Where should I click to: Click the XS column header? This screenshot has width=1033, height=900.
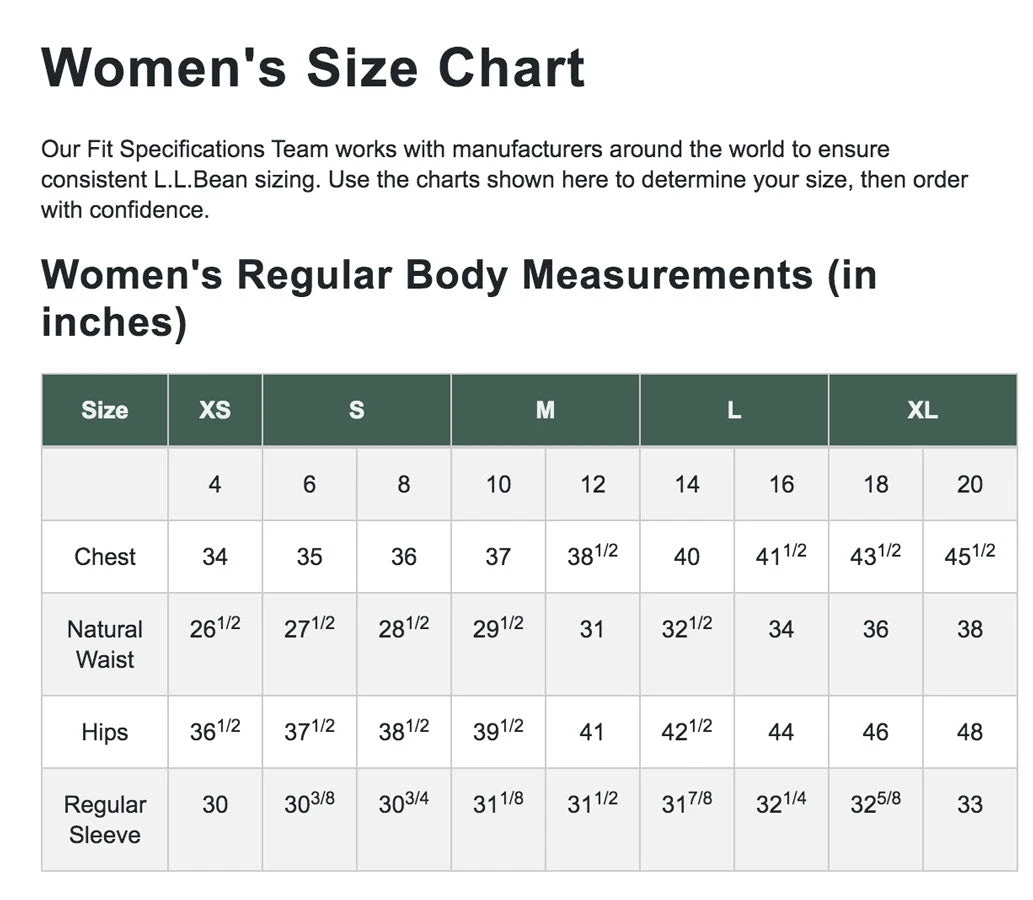pos(215,410)
